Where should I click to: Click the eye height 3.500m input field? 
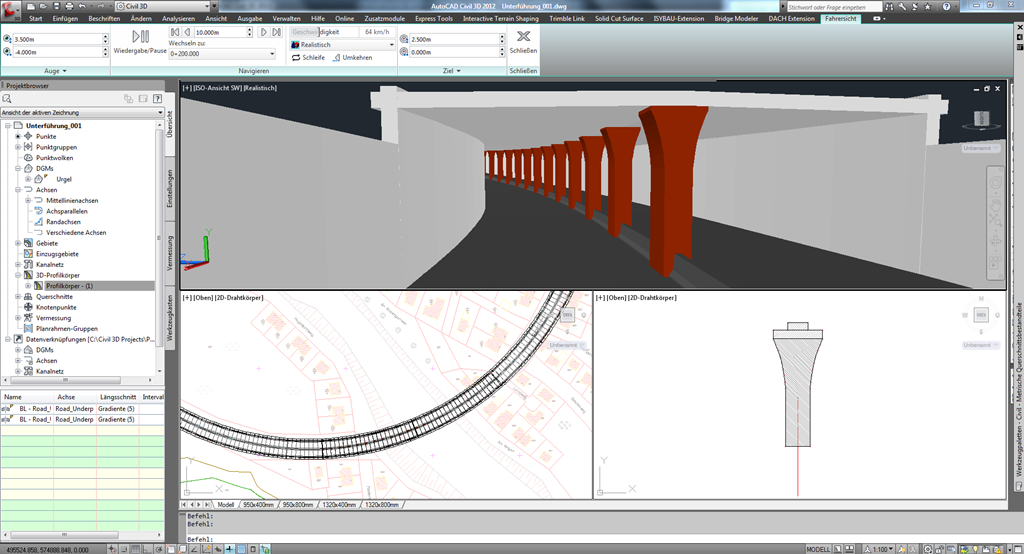(x=56, y=39)
